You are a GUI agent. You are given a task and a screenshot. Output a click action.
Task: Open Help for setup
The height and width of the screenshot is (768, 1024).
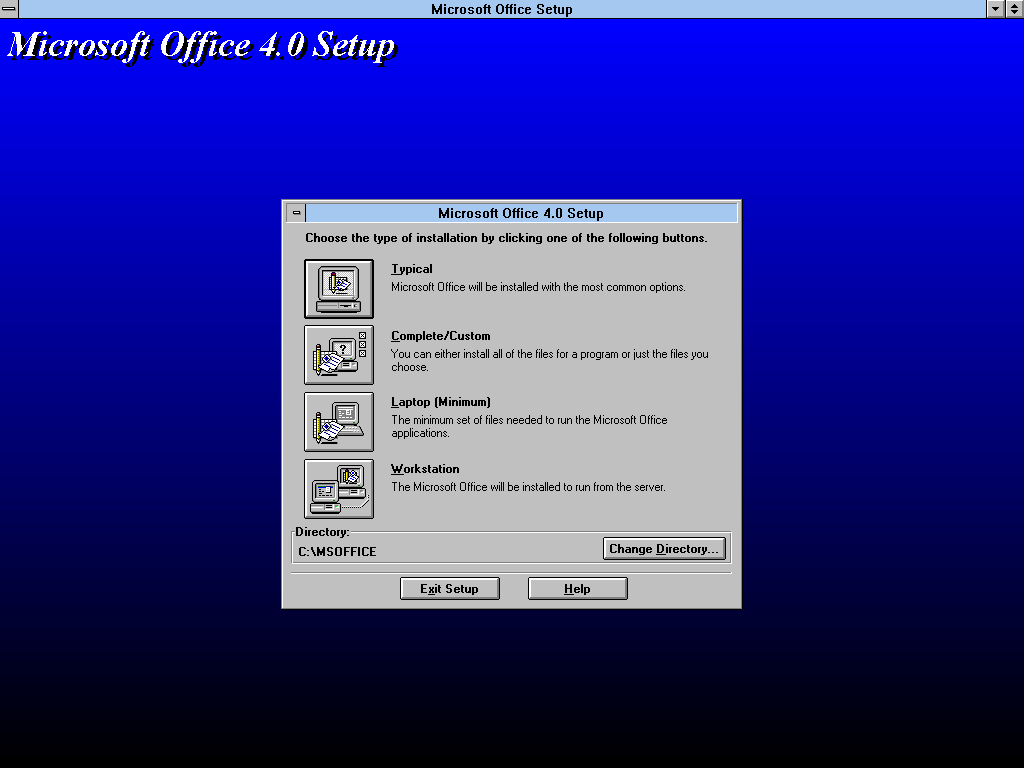[x=577, y=588]
